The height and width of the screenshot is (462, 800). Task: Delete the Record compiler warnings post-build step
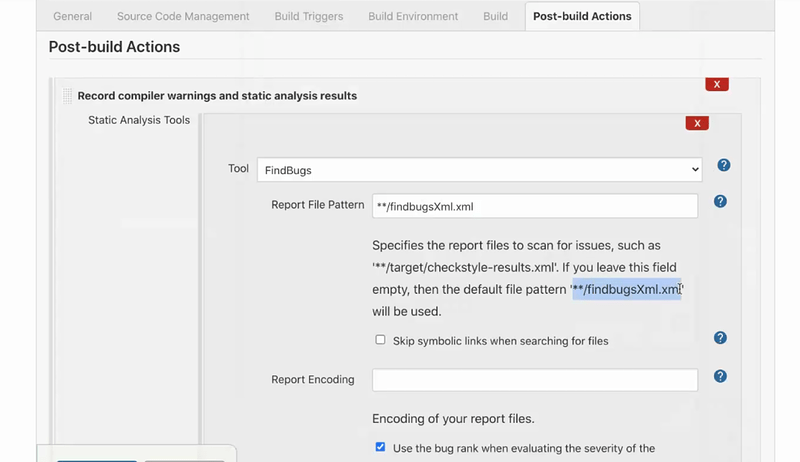(716, 84)
